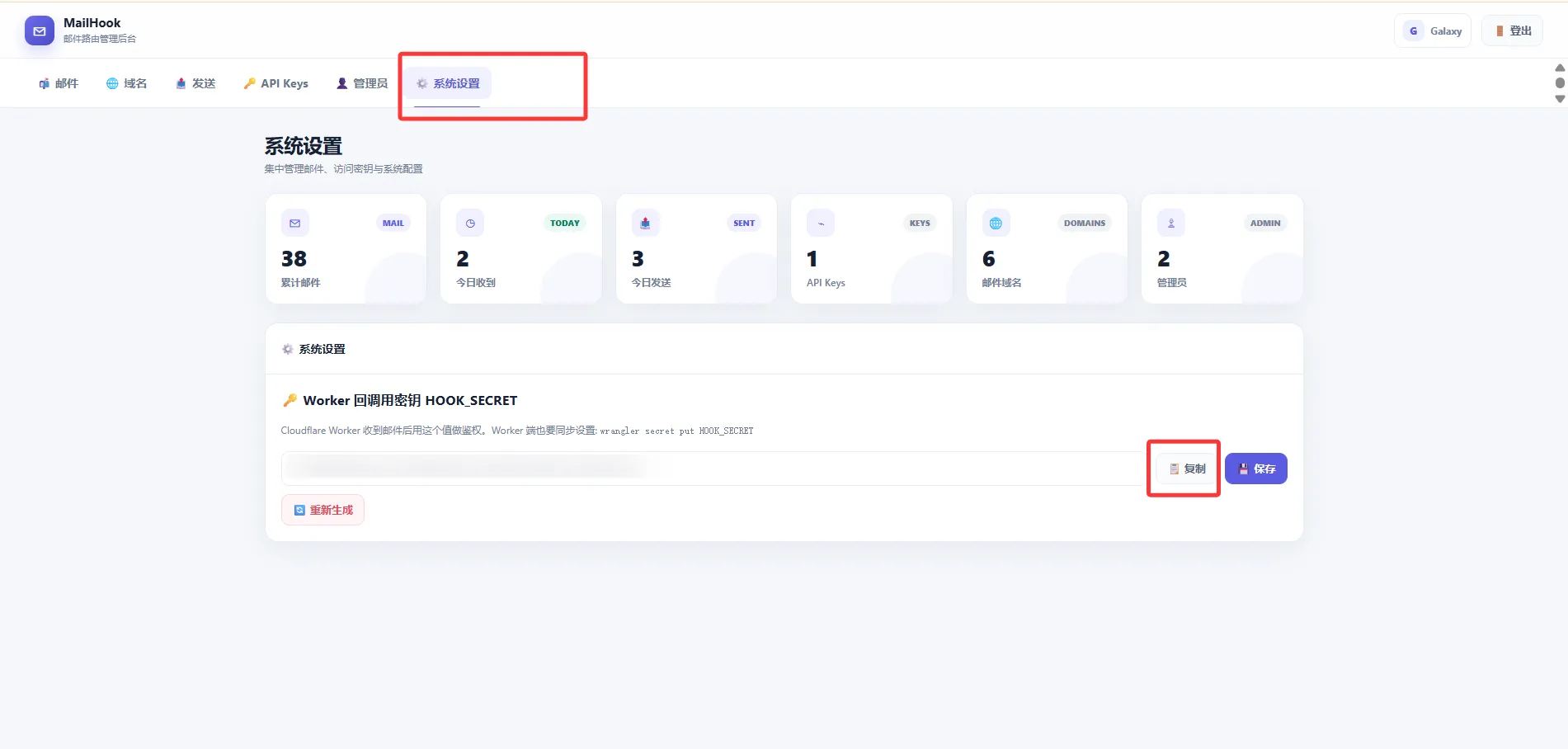Select the 管理员 tab

[x=362, y=83]
